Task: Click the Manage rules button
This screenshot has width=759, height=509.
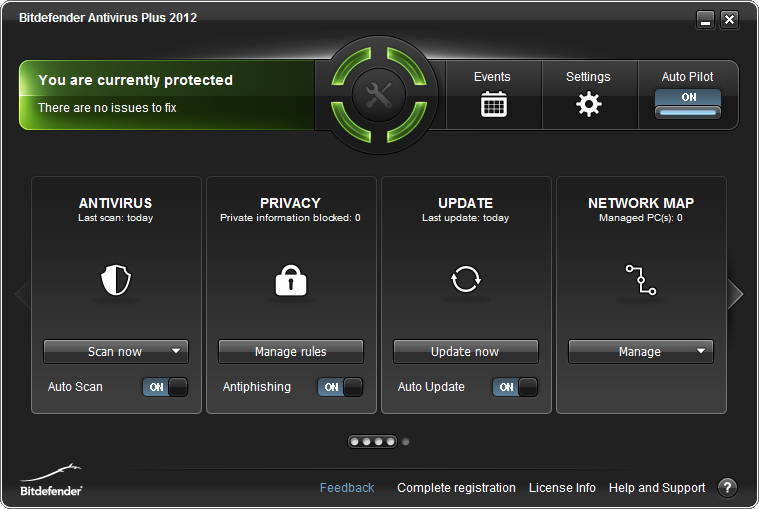Action: [x=291, y=351]
